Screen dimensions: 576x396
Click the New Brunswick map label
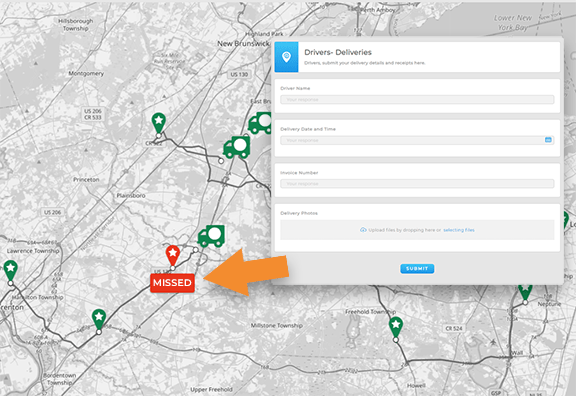tap(243, 44)
